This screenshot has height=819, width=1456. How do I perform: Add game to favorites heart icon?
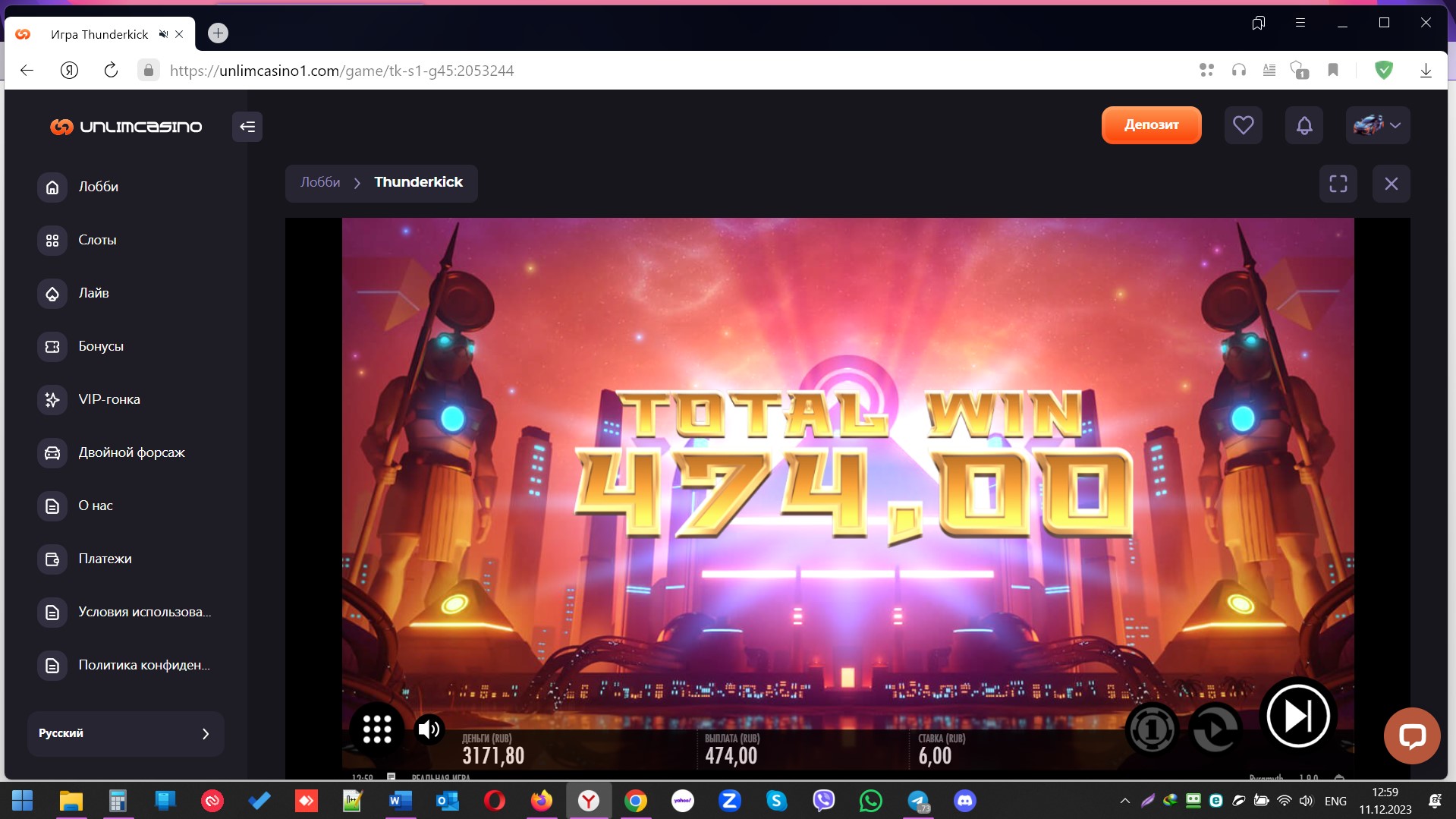pyautogui.click(x=1243, y=125)
